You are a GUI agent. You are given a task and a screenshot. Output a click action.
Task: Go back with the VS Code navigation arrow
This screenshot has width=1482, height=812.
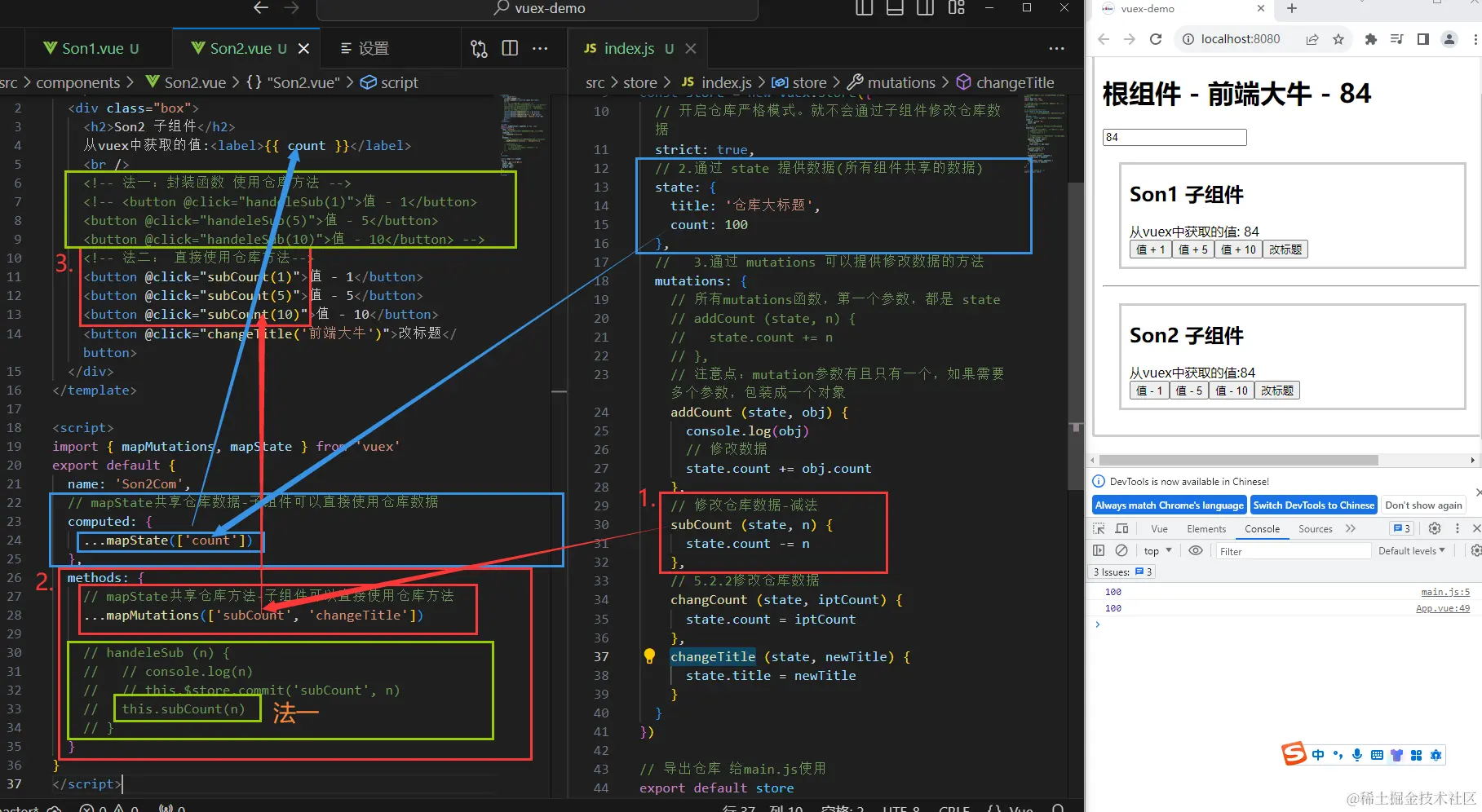[261, 8]
